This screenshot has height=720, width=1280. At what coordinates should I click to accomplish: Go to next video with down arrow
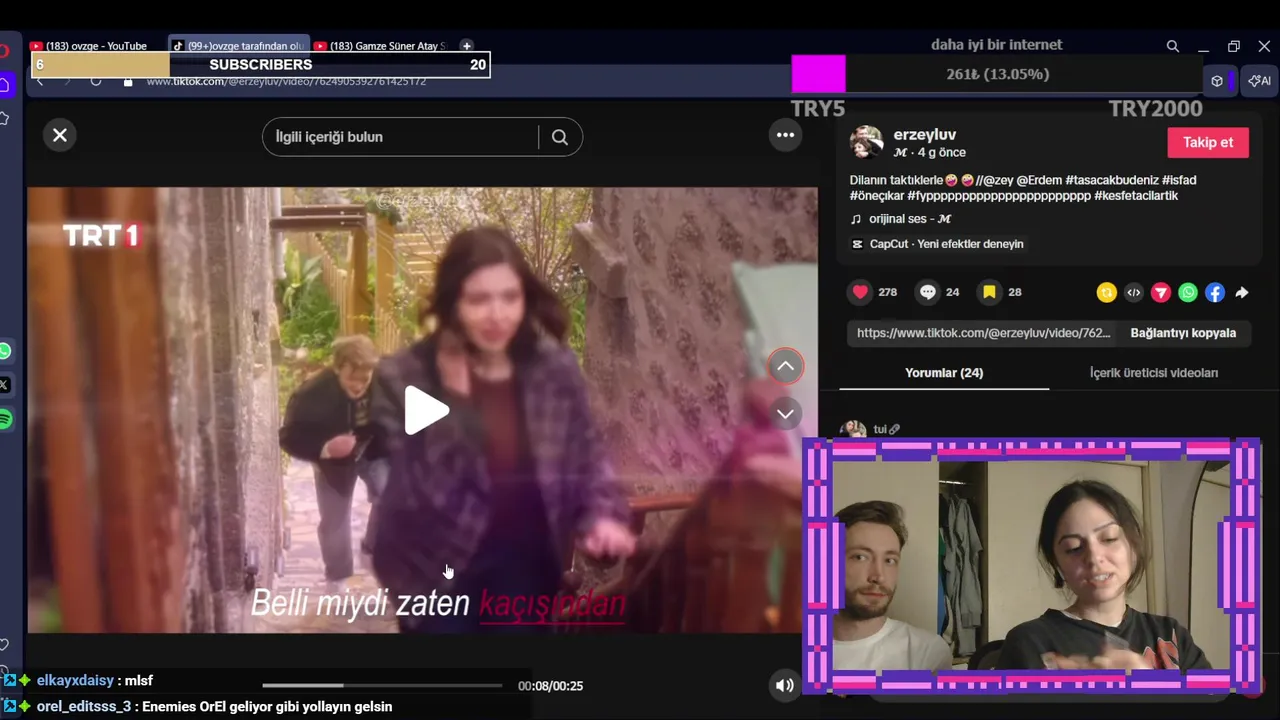click(786, 413)
